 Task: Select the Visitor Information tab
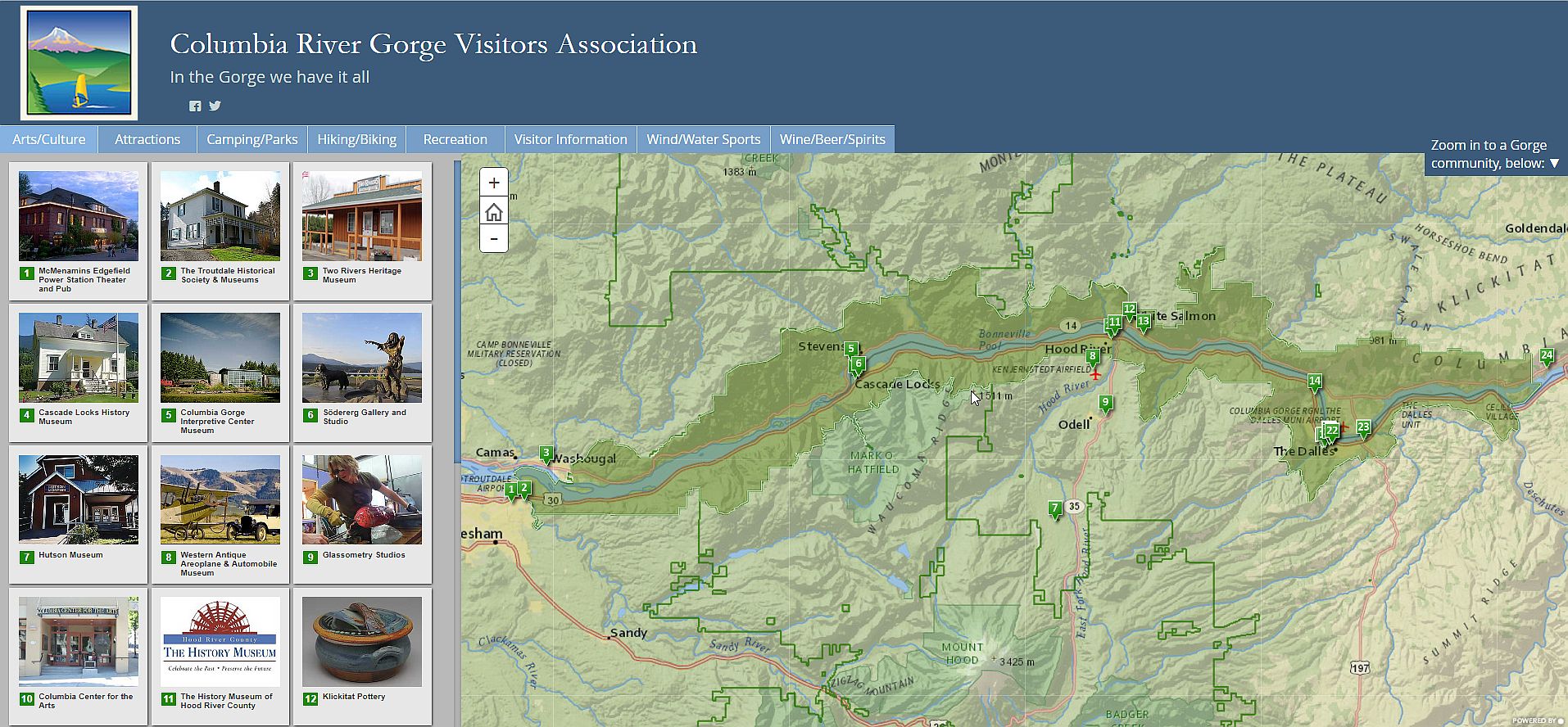point(570,139)
